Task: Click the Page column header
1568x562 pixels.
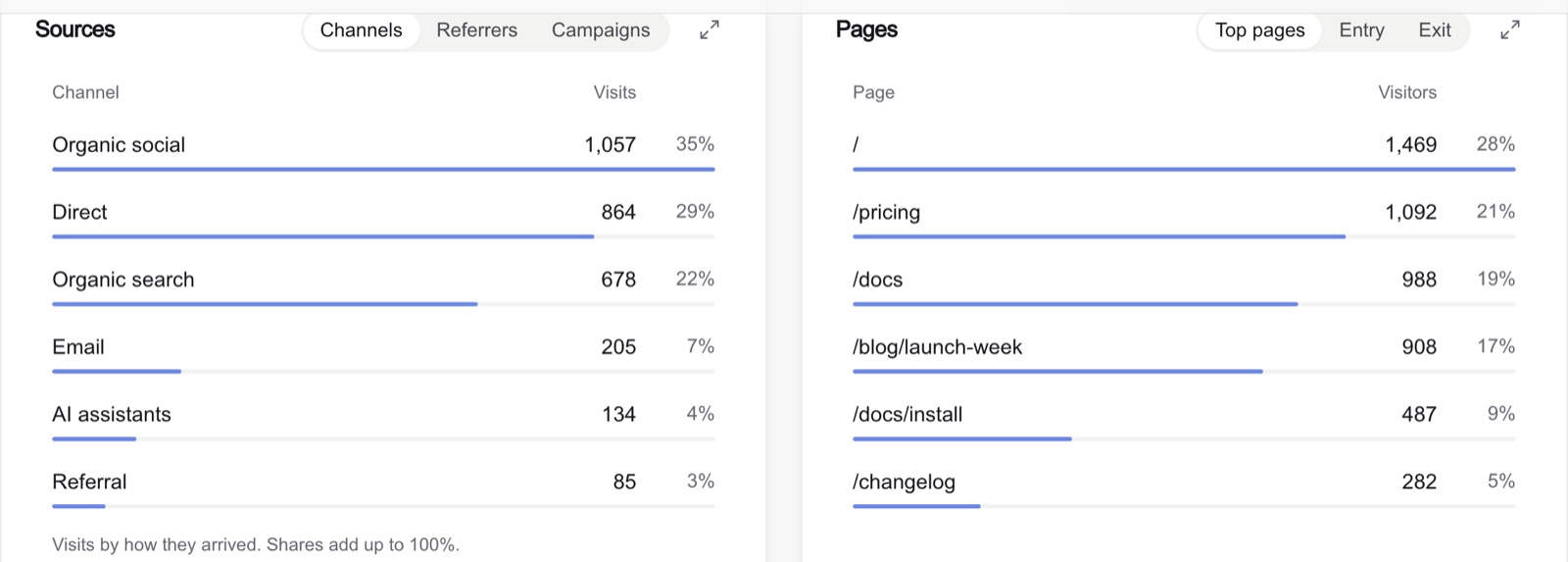Action: click(873, 92)
